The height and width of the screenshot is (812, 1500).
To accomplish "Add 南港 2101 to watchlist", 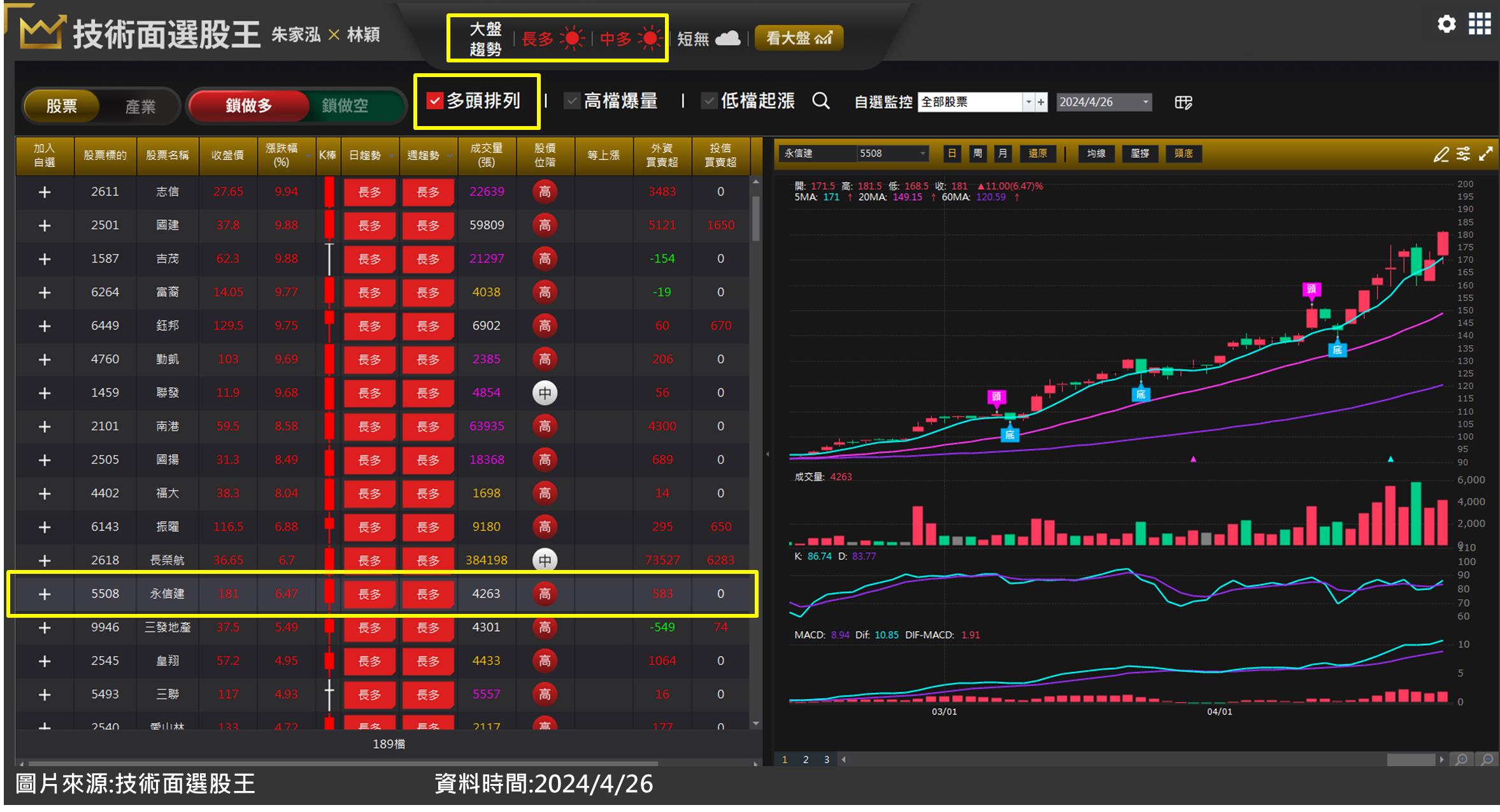I will tap(45, 427).
